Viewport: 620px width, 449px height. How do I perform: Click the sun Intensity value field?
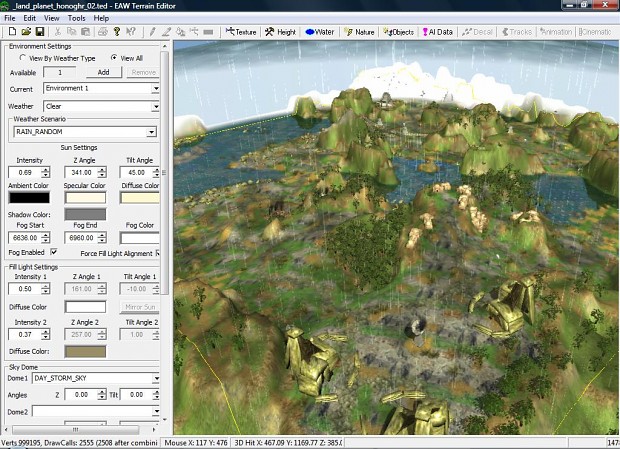point(25,173)
